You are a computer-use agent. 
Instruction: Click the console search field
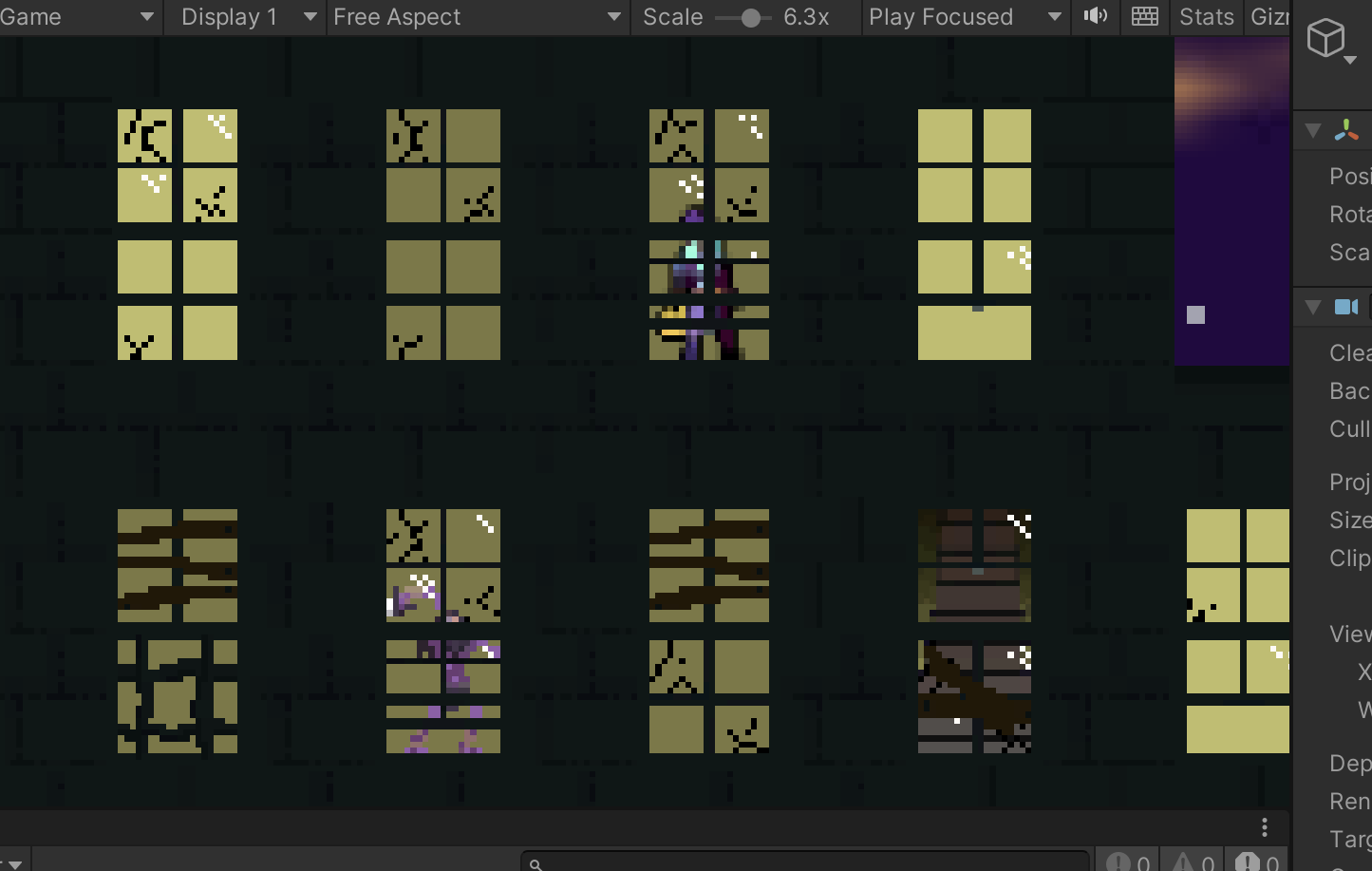pos(805,862)
